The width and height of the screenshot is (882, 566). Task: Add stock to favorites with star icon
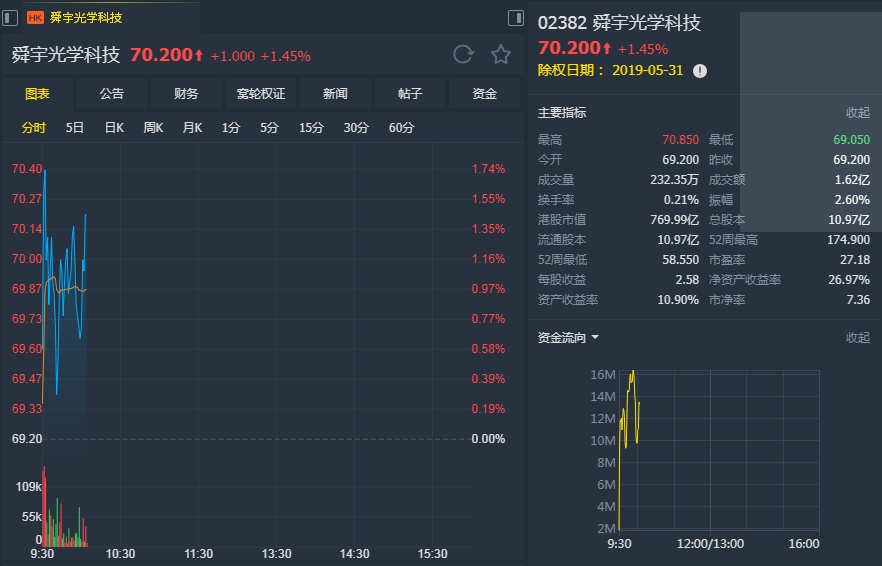tap(501, 55)
